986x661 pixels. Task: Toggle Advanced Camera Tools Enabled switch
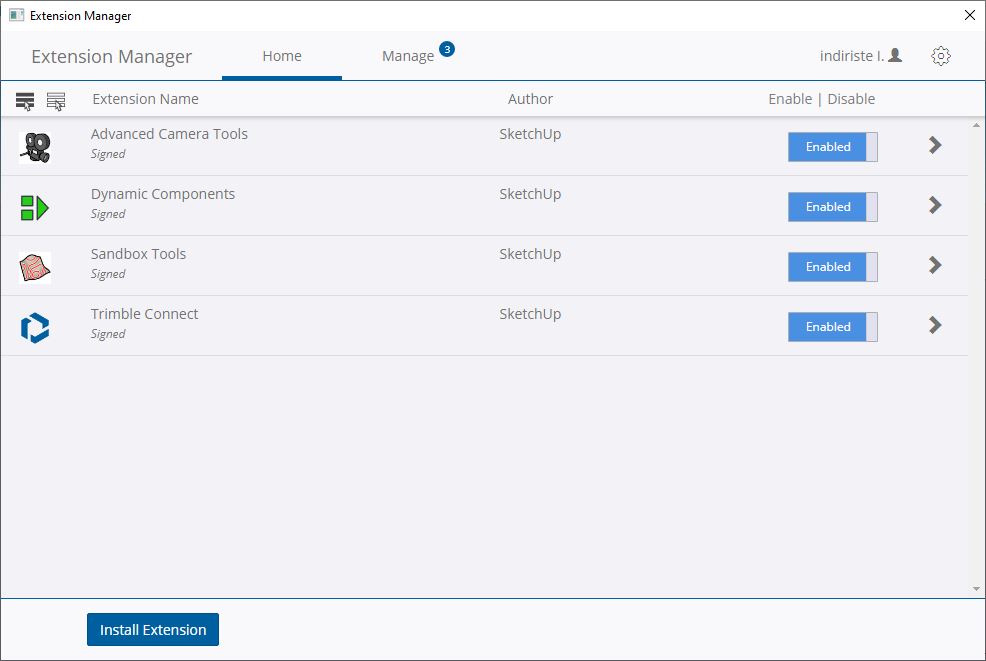[833, 147]
